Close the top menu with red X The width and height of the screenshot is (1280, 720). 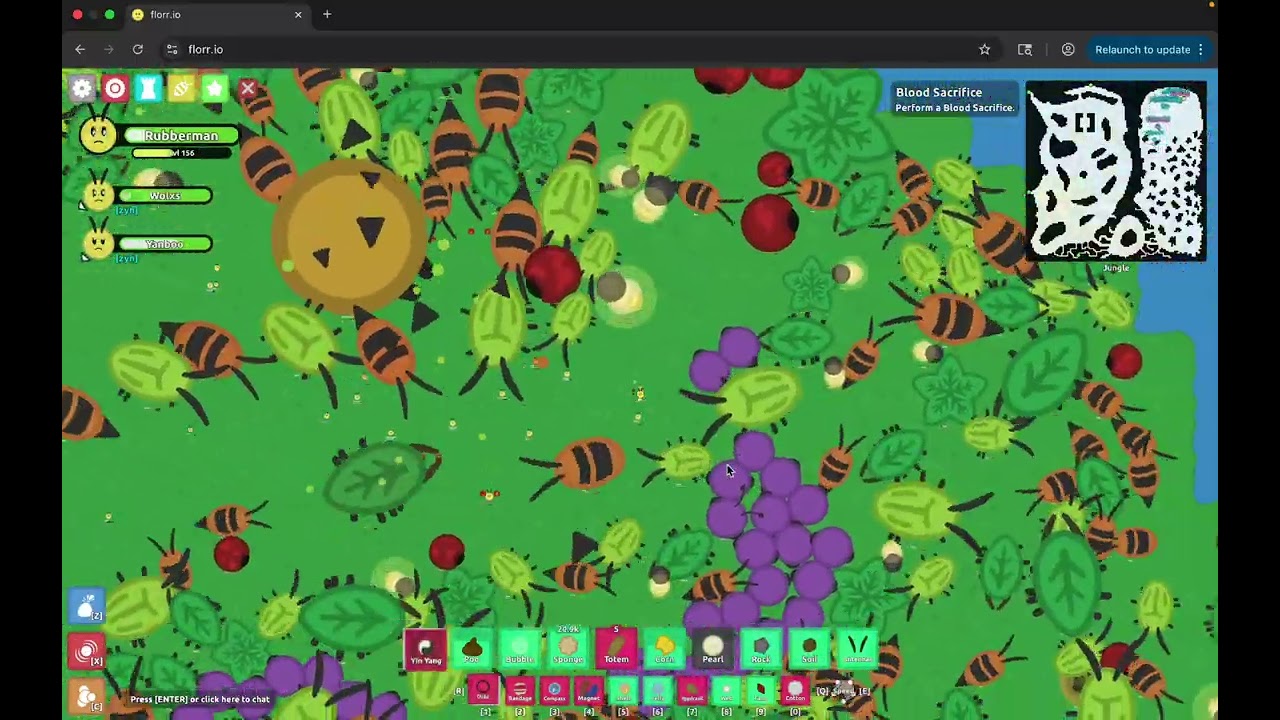247,89
